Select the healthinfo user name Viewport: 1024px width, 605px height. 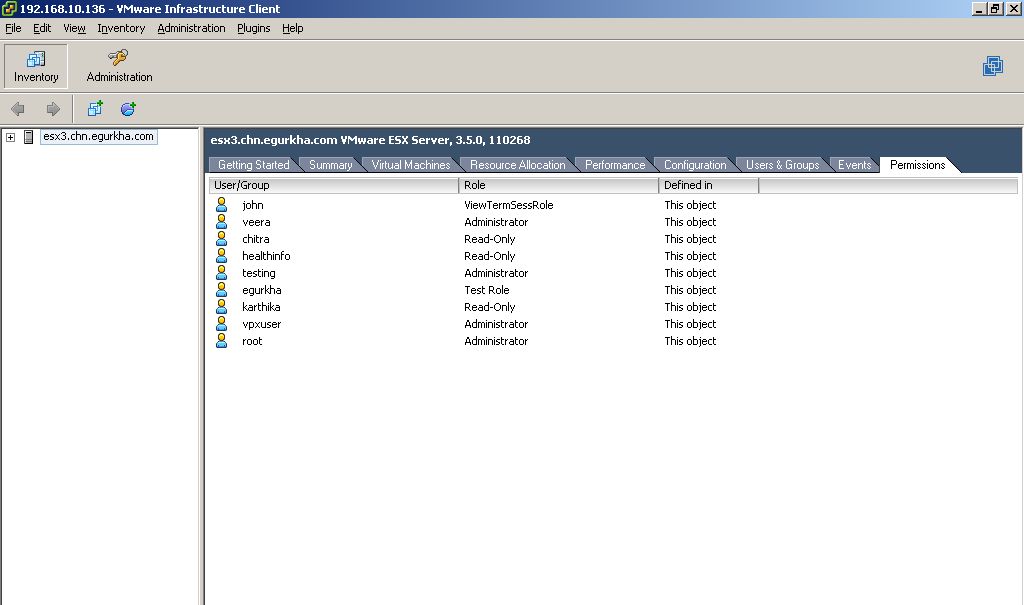[x=266, y=255]
